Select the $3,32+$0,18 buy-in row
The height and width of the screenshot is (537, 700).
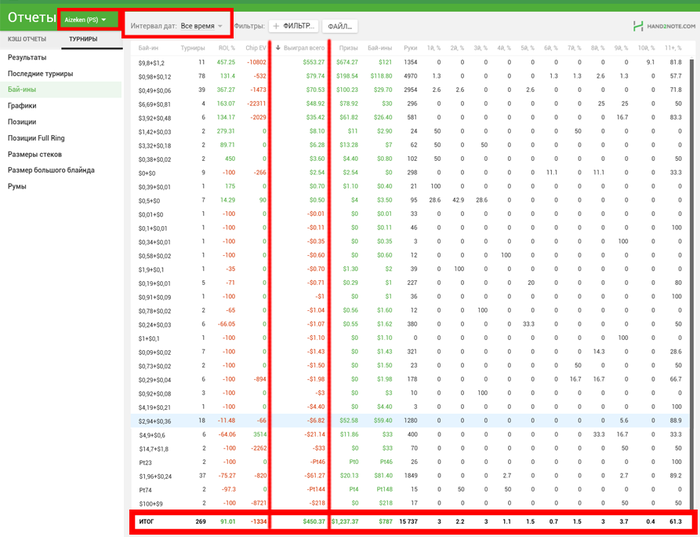click(410, 146)
